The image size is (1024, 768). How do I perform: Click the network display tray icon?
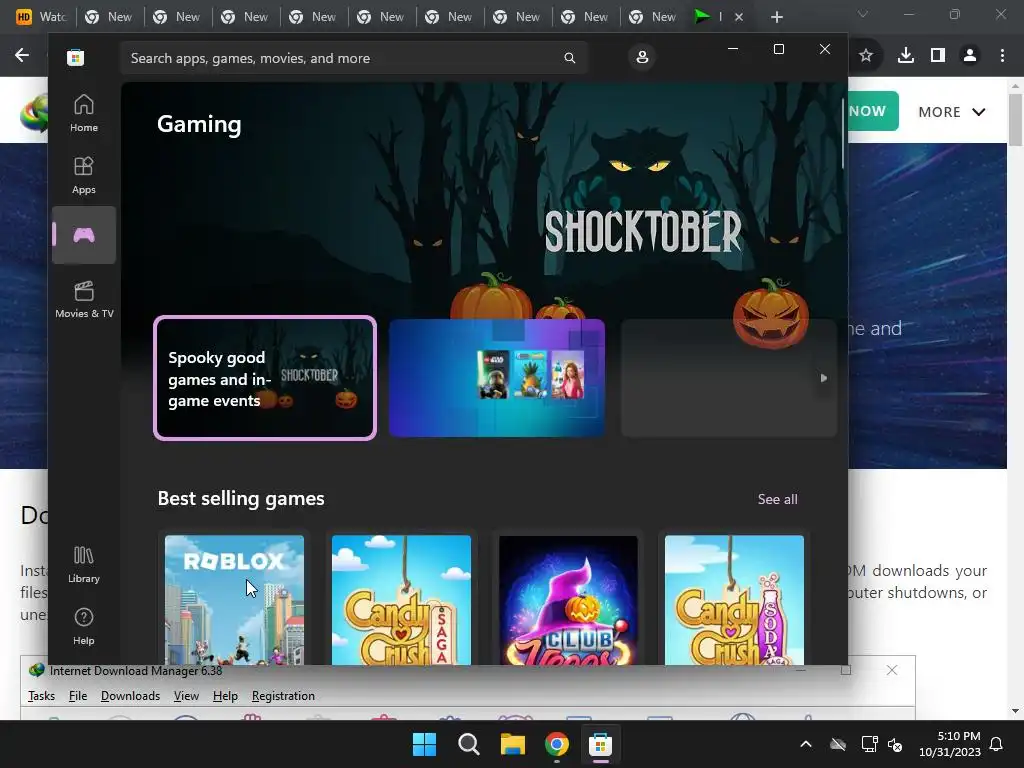(x=869, y=744)
